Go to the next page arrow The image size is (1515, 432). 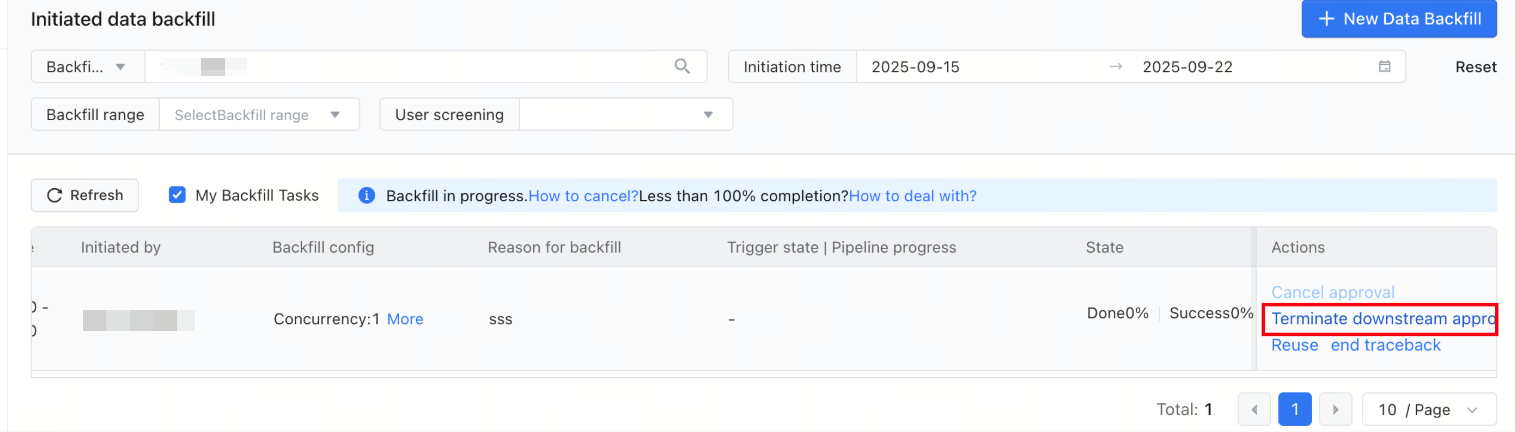(1335, 410)
